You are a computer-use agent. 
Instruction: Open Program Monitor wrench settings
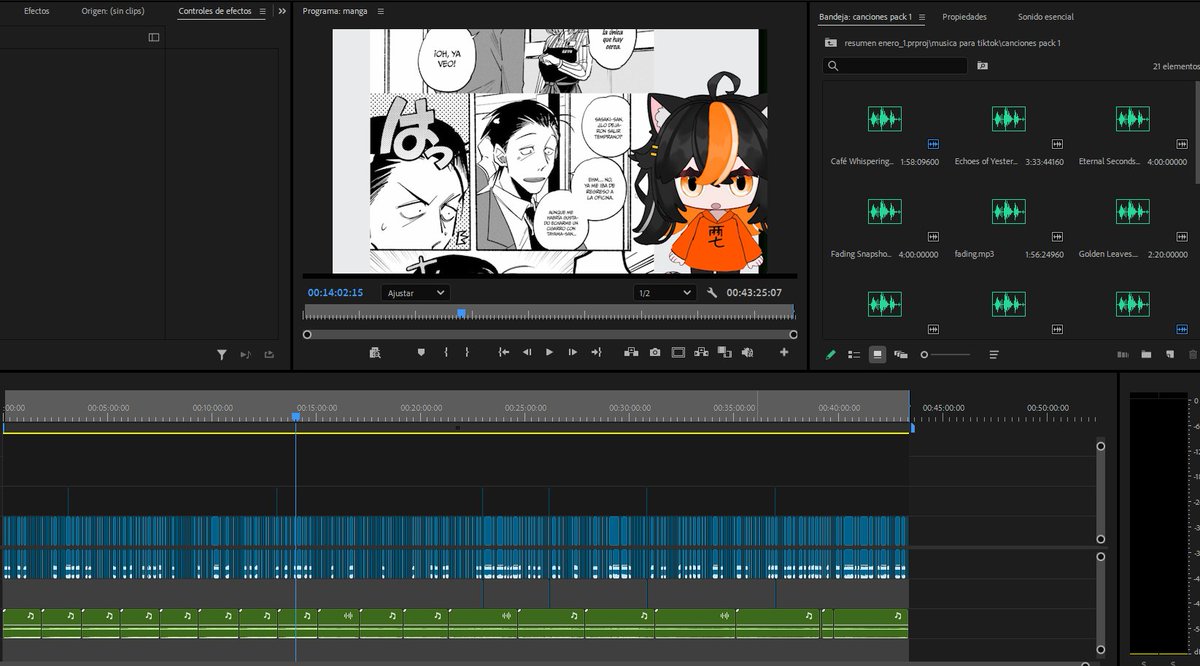712,293
